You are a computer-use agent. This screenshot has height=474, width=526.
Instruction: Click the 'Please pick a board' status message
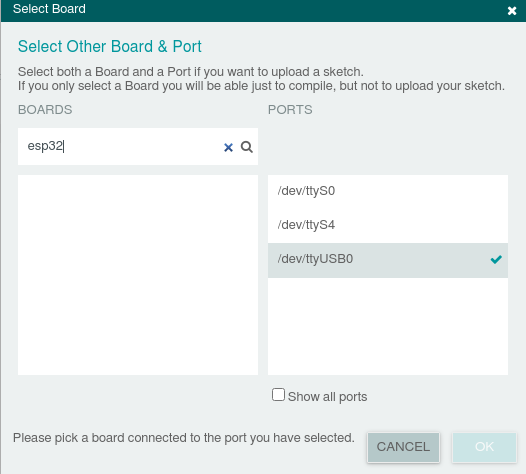tap(183, 438)
